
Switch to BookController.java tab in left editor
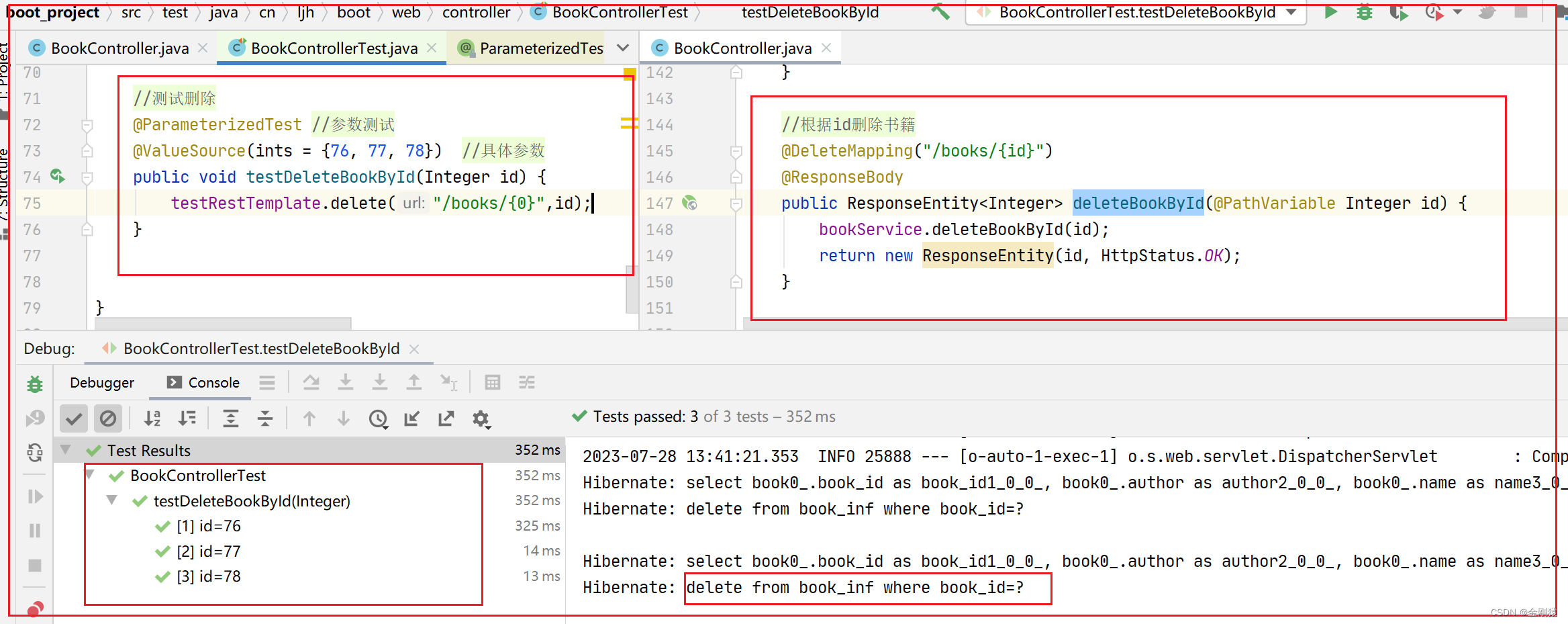point(119,48)
